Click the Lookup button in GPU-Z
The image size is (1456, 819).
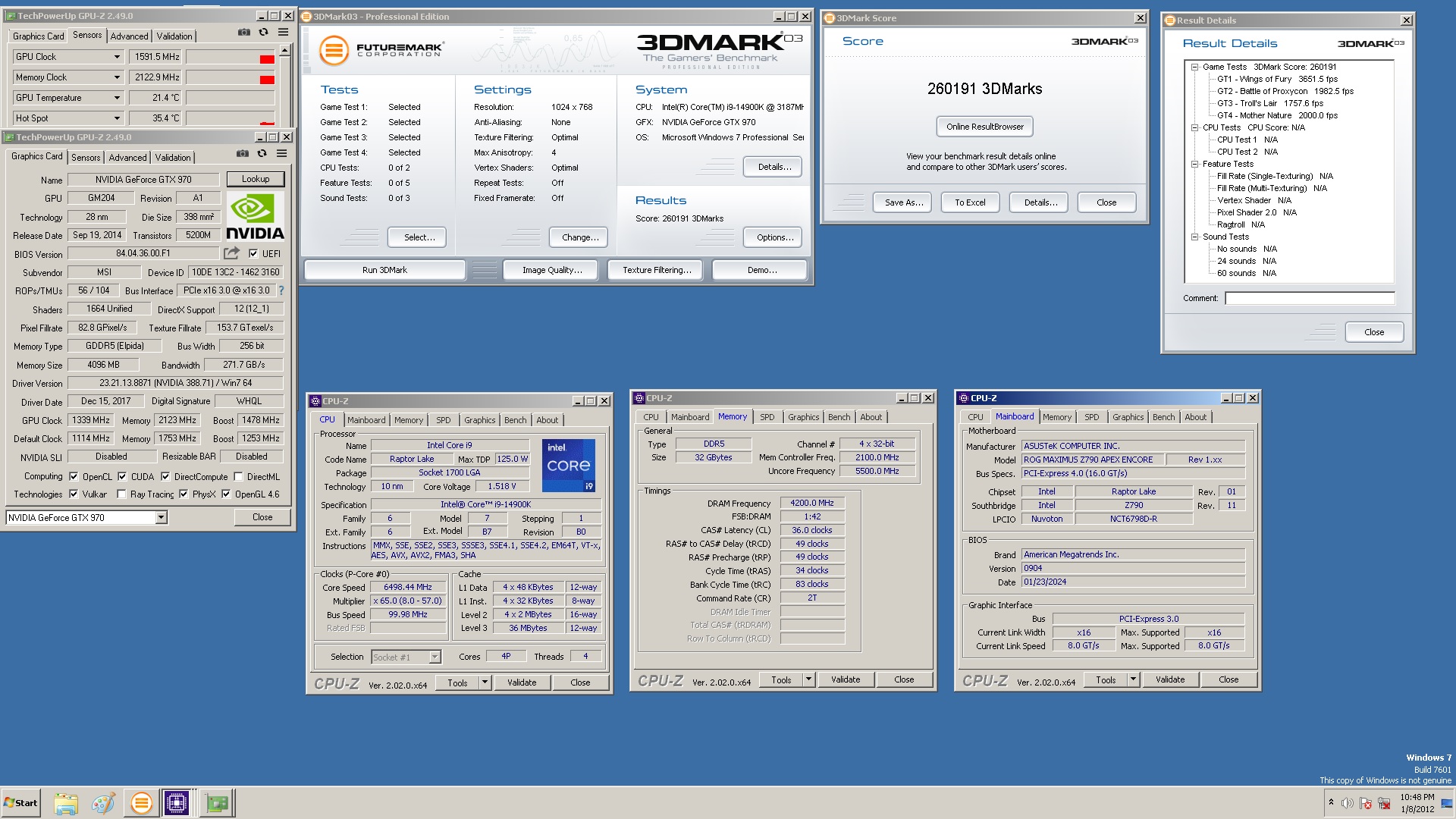pos(256,179)
